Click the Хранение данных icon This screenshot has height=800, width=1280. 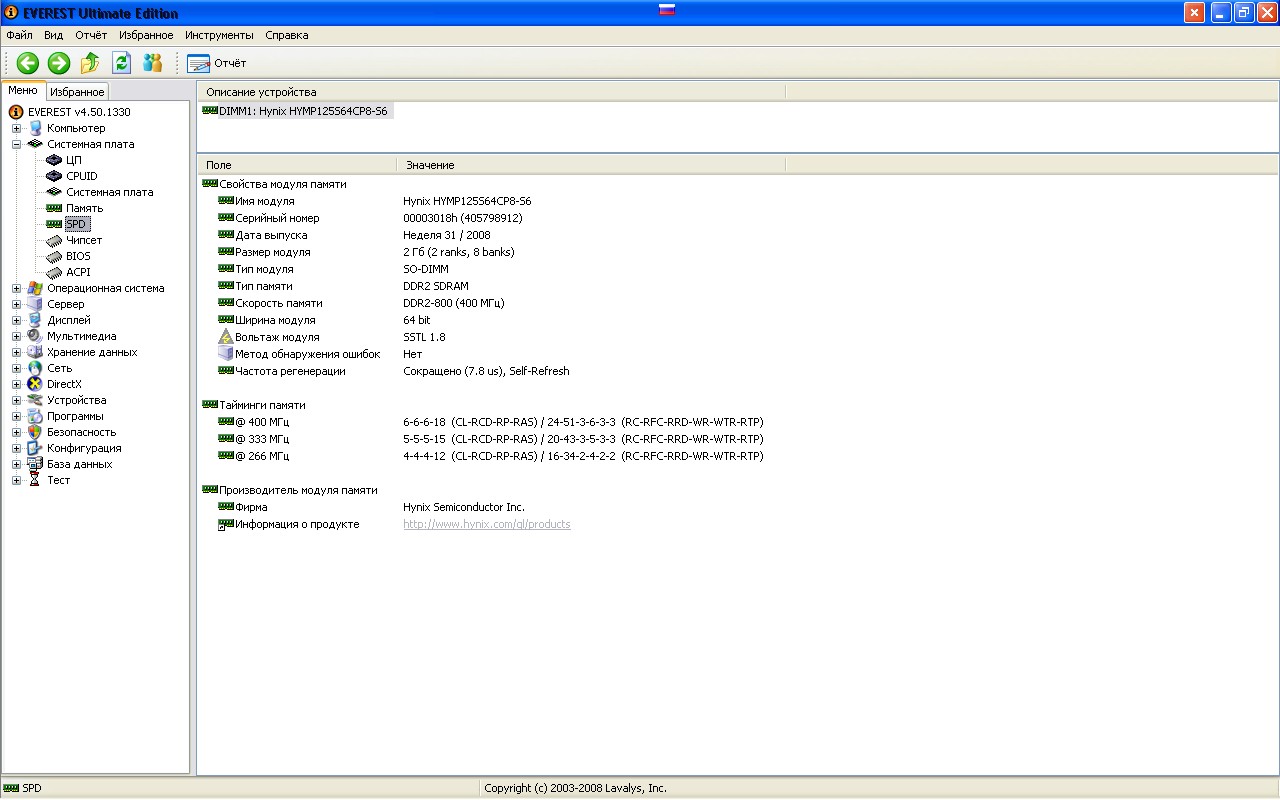point(35,352)
